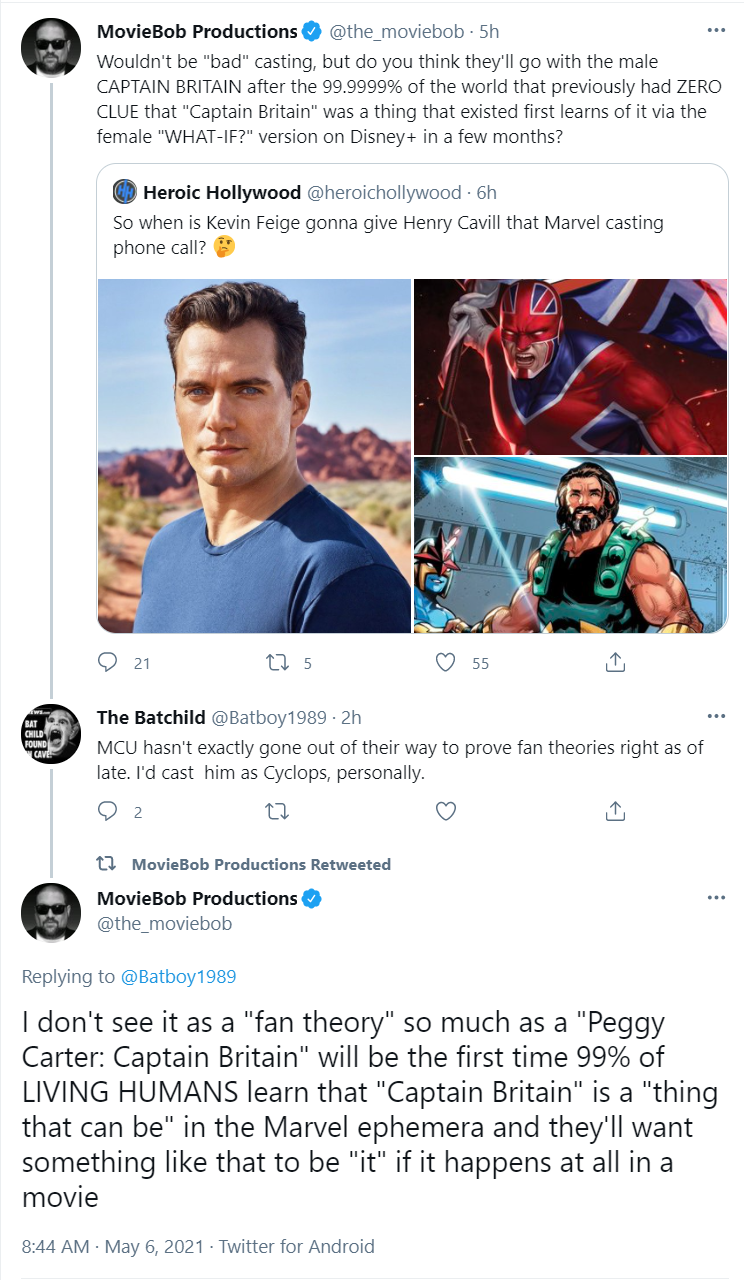Reply to The Batchild's Cyclops tweet
Viewport: 744px width, 1280px height.
click(108, 811)
